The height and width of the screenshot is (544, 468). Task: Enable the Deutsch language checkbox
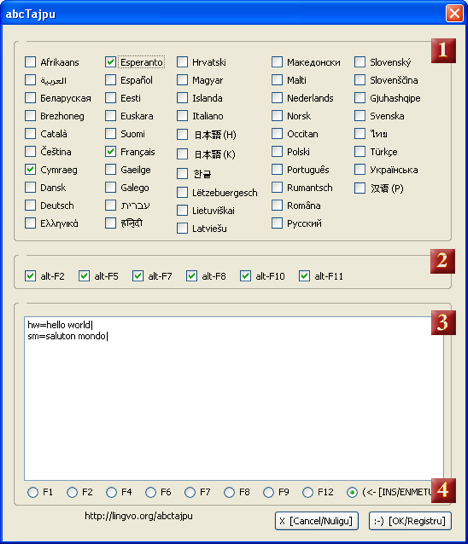pyautogui.click(x=31, y=205)
